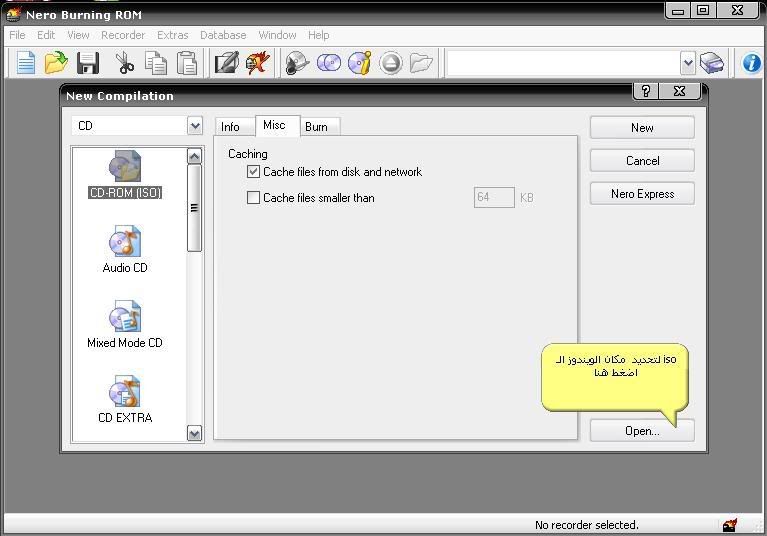The image size is (767, 536).
Task: Click the Open... button
Action: tap(642, 431)
